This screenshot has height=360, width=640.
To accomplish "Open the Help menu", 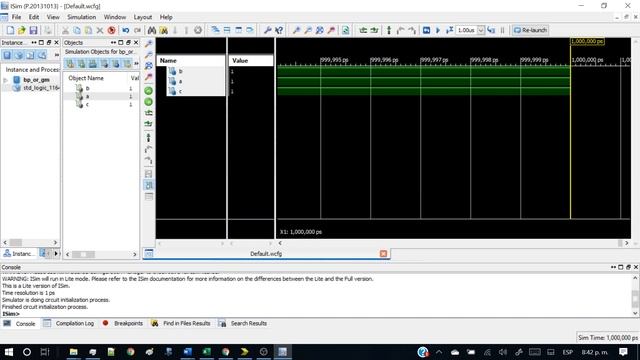I will [166, 17].
